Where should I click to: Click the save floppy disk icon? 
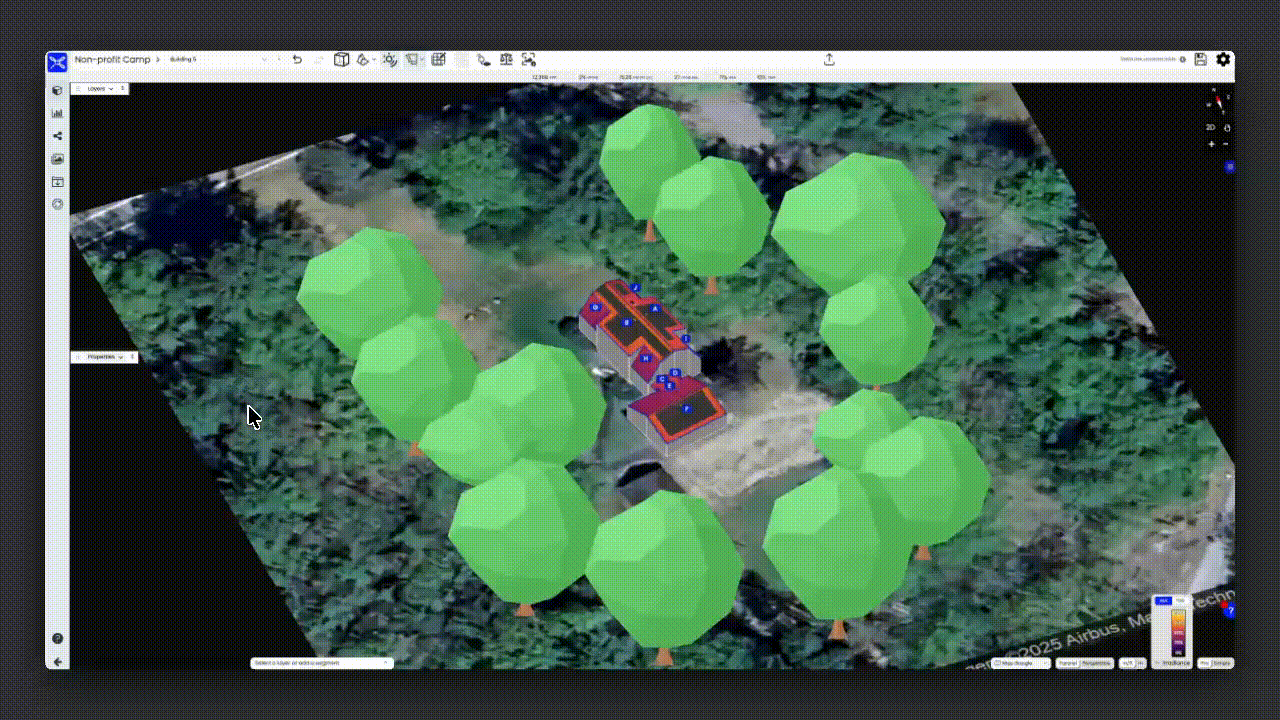coord(1201,60)
